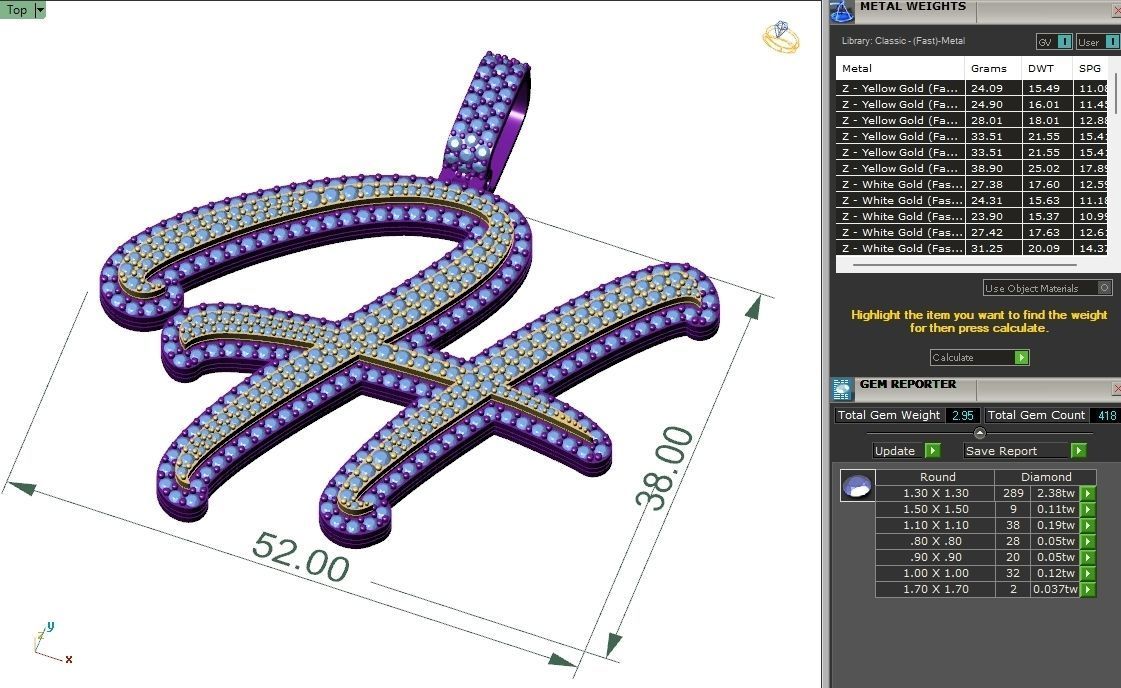Click the Save Report button
Image resolution: width=1121 pixels, height=688 pixels.
1025,451
